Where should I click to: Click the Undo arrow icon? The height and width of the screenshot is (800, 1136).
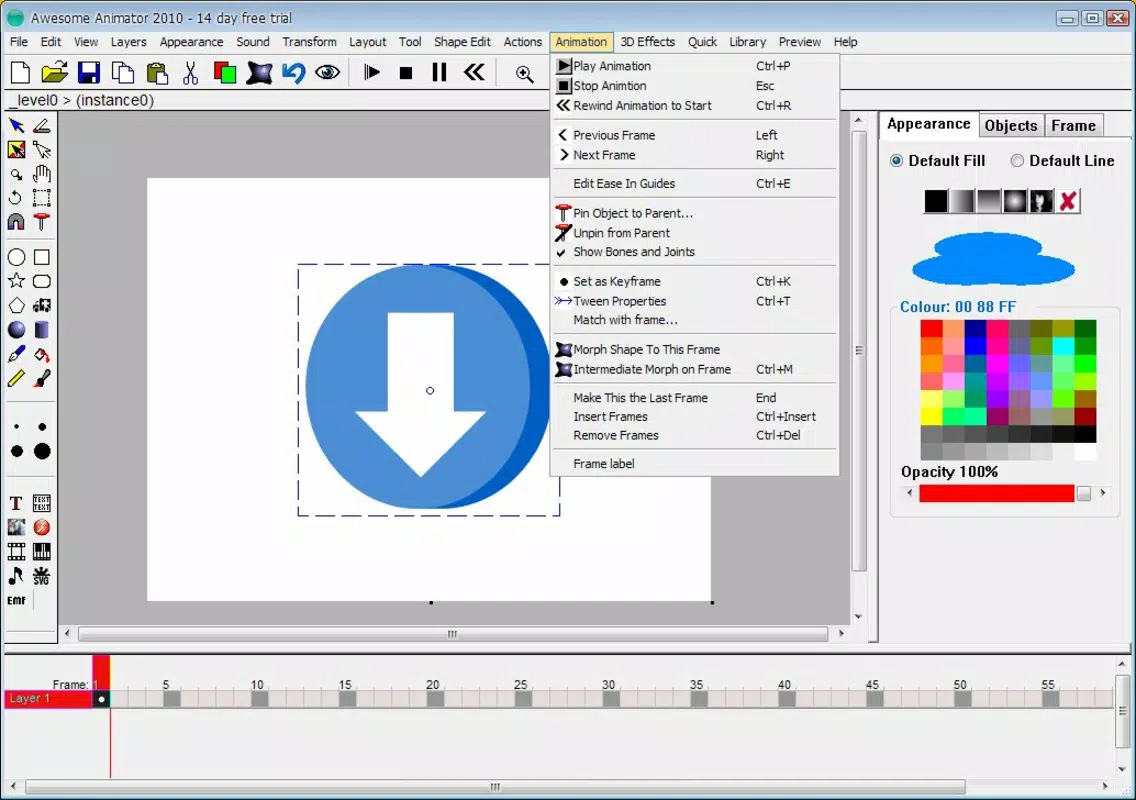(293, 72)
